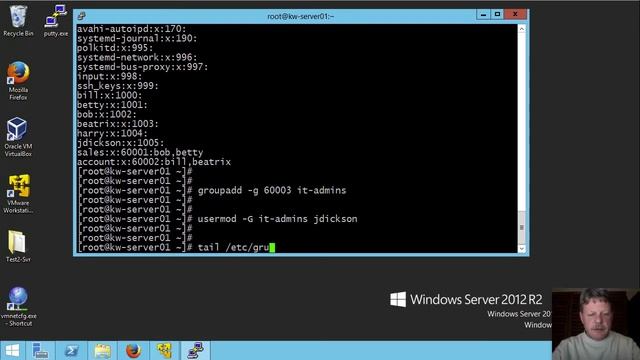Minimize the PuTTY terminal window
This screenshot has width=640, height=360.
[x=483, y=15]
